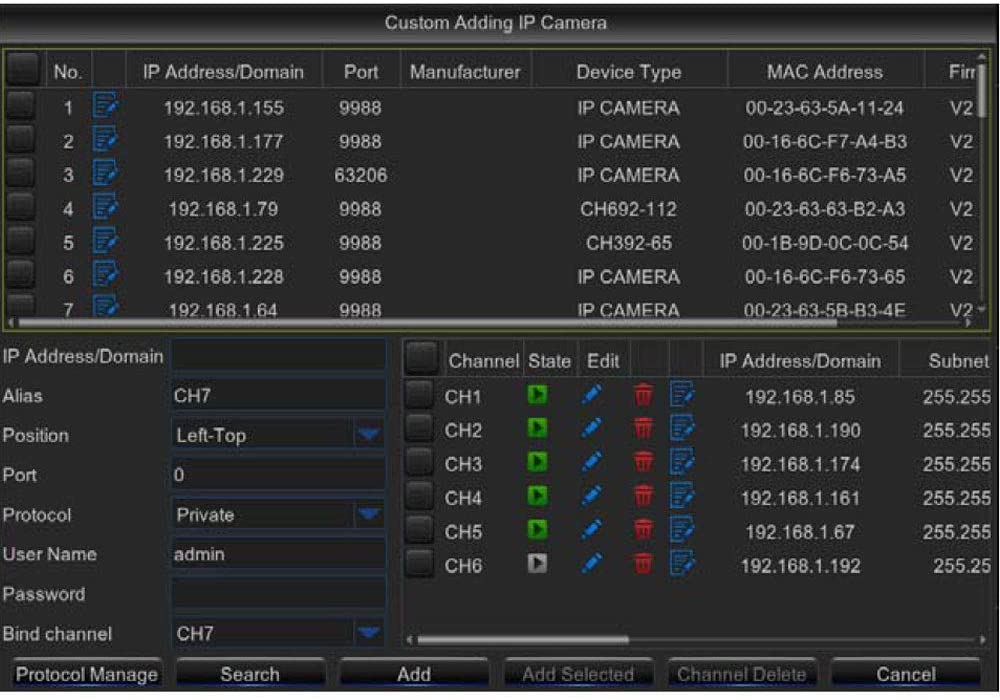Edit CH1 with the pencil icon
This screenshot has height=700, width=1000.
pyautogui.click(x=591, y=395)
